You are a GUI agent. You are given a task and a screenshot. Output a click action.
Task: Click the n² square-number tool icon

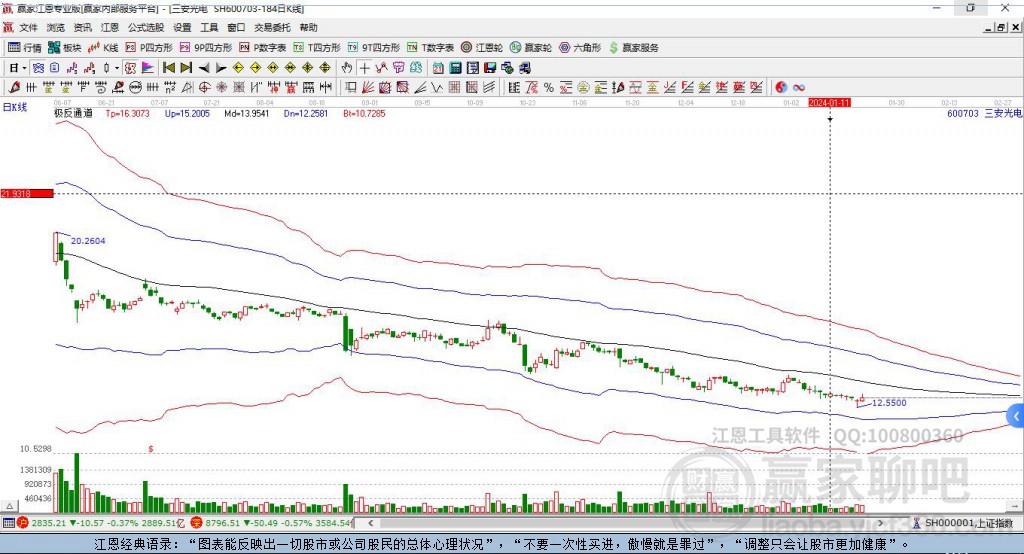[x=170, y=88]
